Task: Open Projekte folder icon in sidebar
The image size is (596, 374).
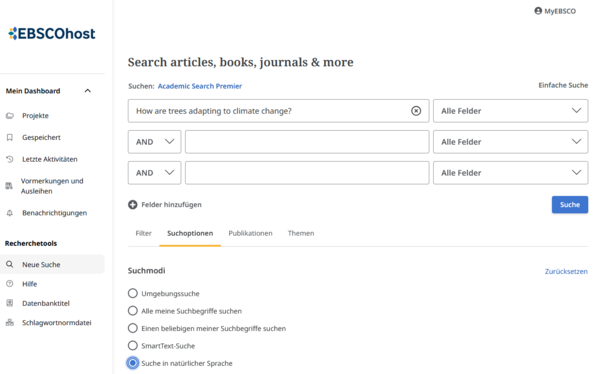Action: (x=10, y=116)
